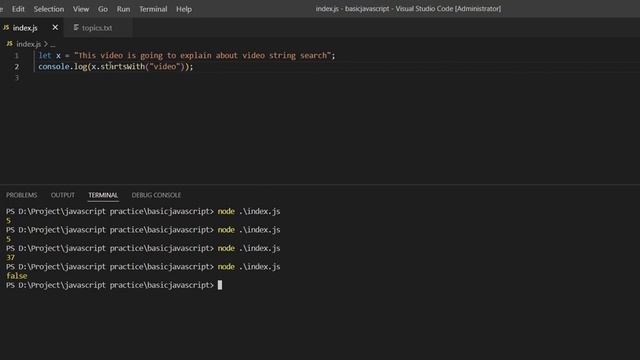Click 'startsWith' method on line 2
The image size is (640, 360).
tap(123, 67)
